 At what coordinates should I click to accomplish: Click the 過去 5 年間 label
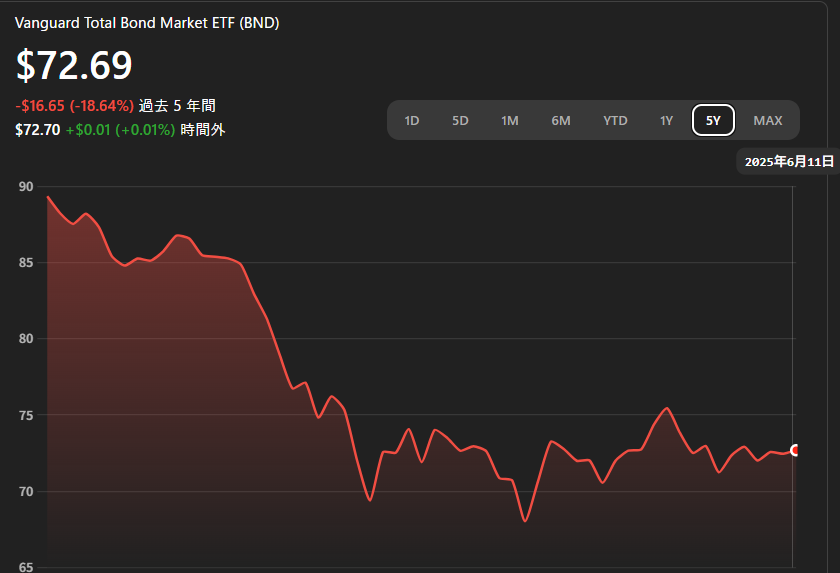point(177,105)
